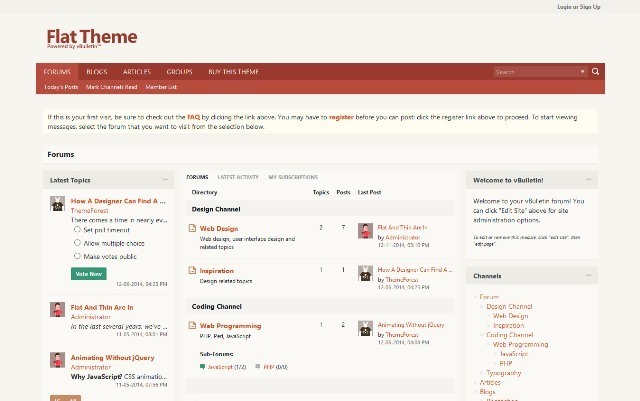Click Today's Posts sub-menu link
This screenshot has height=401, width=640.
click(61, 87)
